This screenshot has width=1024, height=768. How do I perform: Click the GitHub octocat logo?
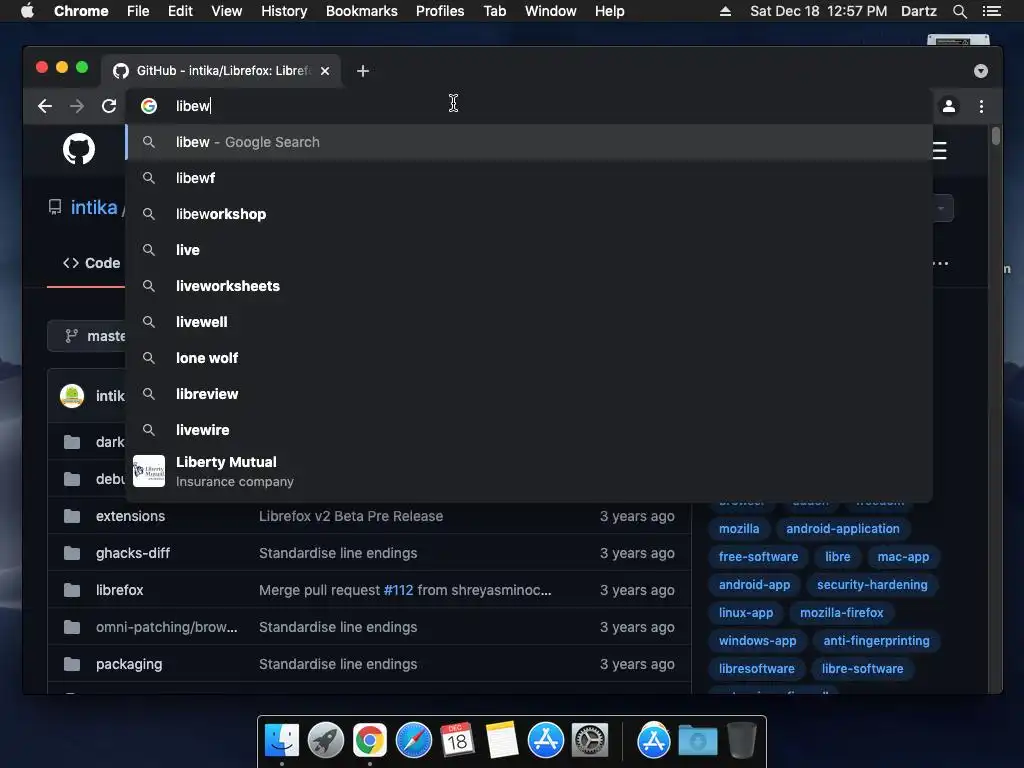point(79,149)
